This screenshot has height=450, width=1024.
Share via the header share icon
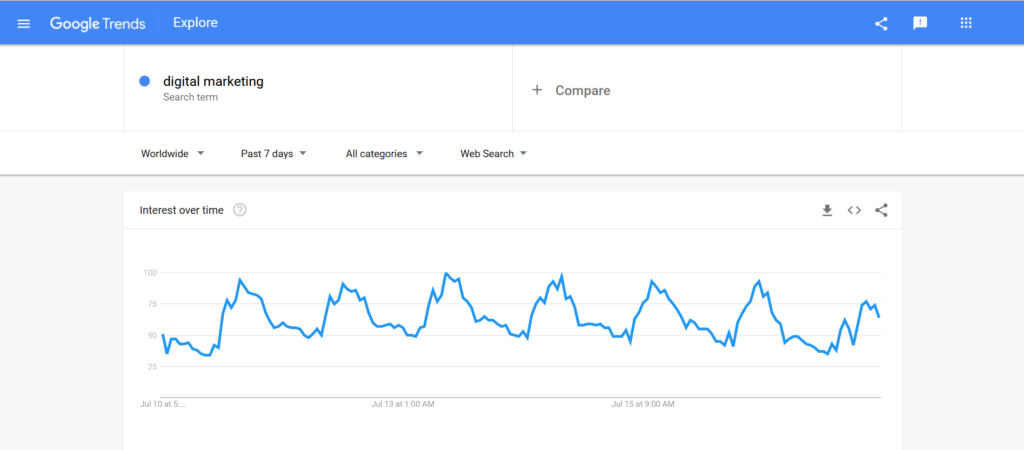point(881,24)
